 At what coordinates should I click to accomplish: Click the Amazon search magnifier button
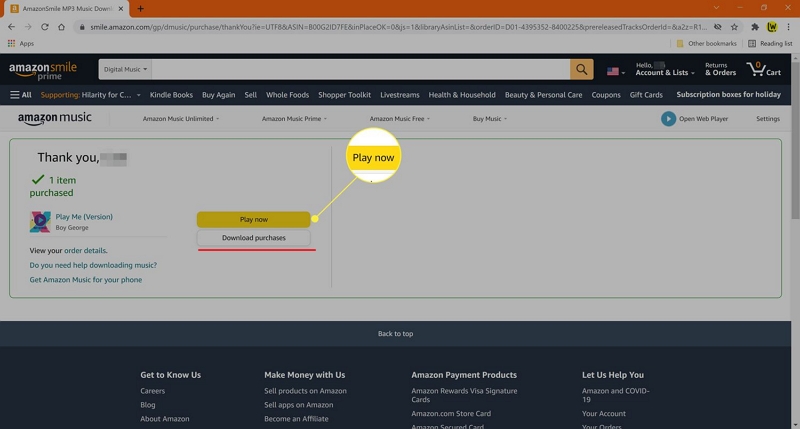click(581, 69)
